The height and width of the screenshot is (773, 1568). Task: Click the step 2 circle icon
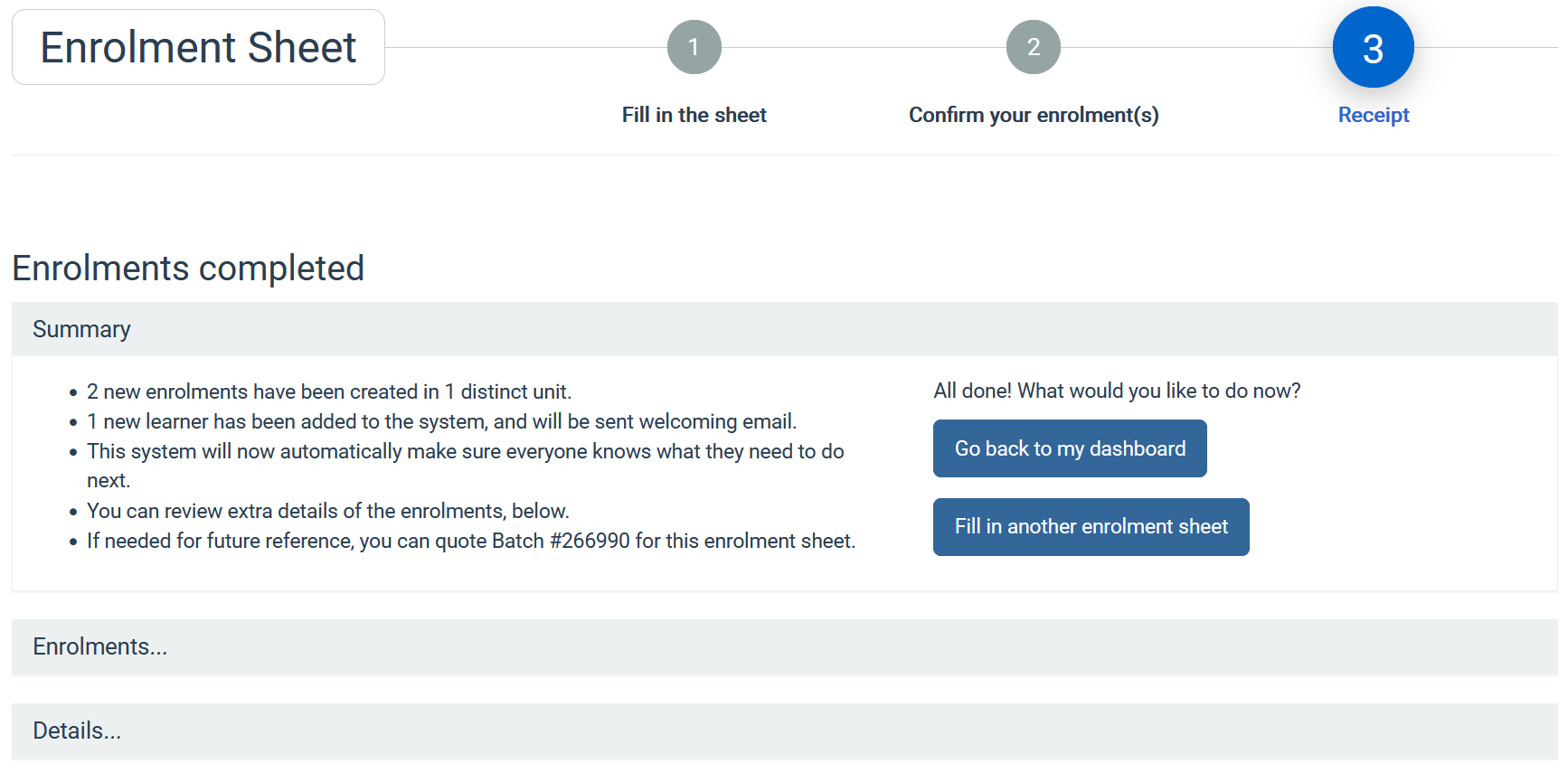(1033, 47)
